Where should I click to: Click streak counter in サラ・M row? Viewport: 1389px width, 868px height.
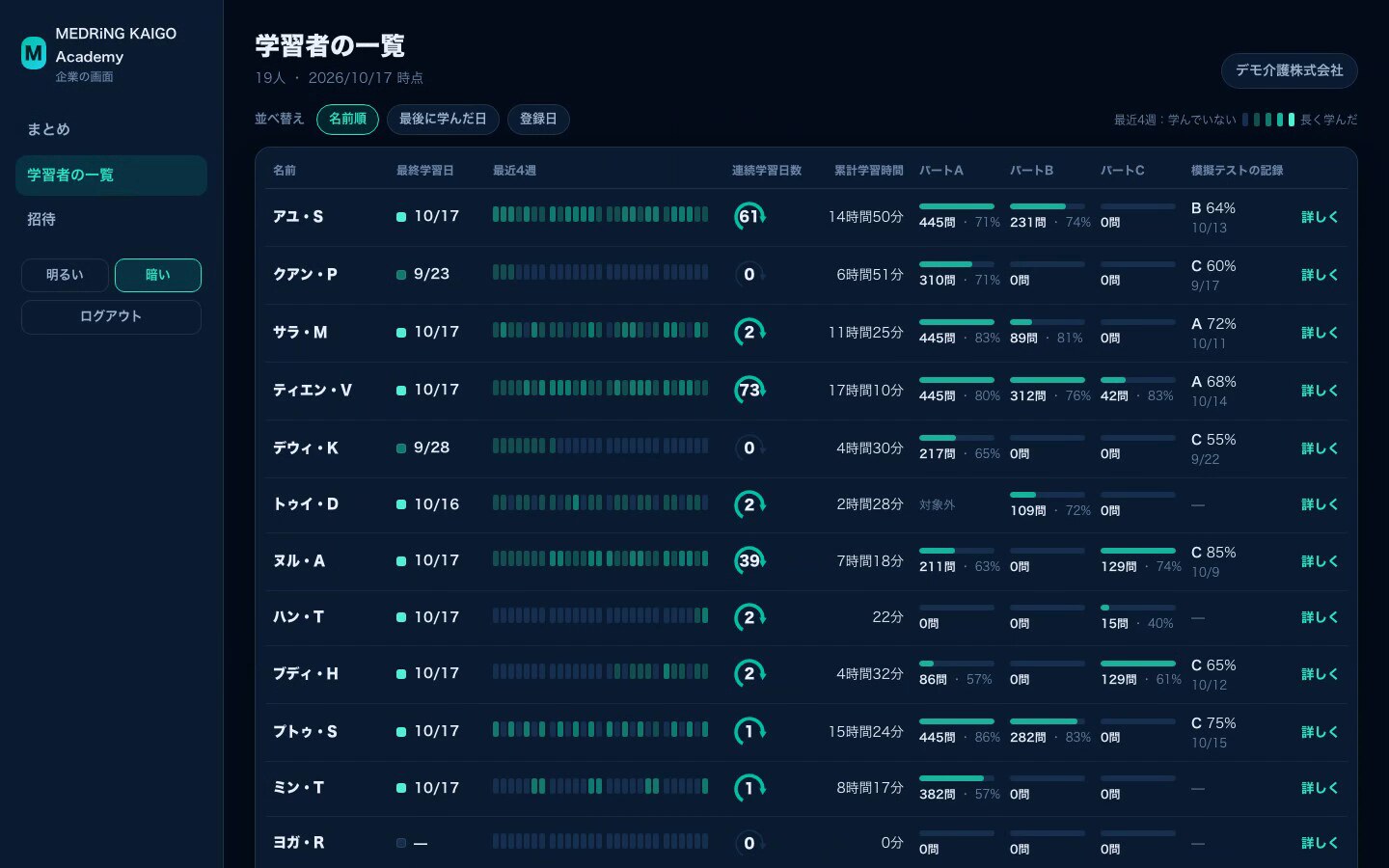pos(749,332)
